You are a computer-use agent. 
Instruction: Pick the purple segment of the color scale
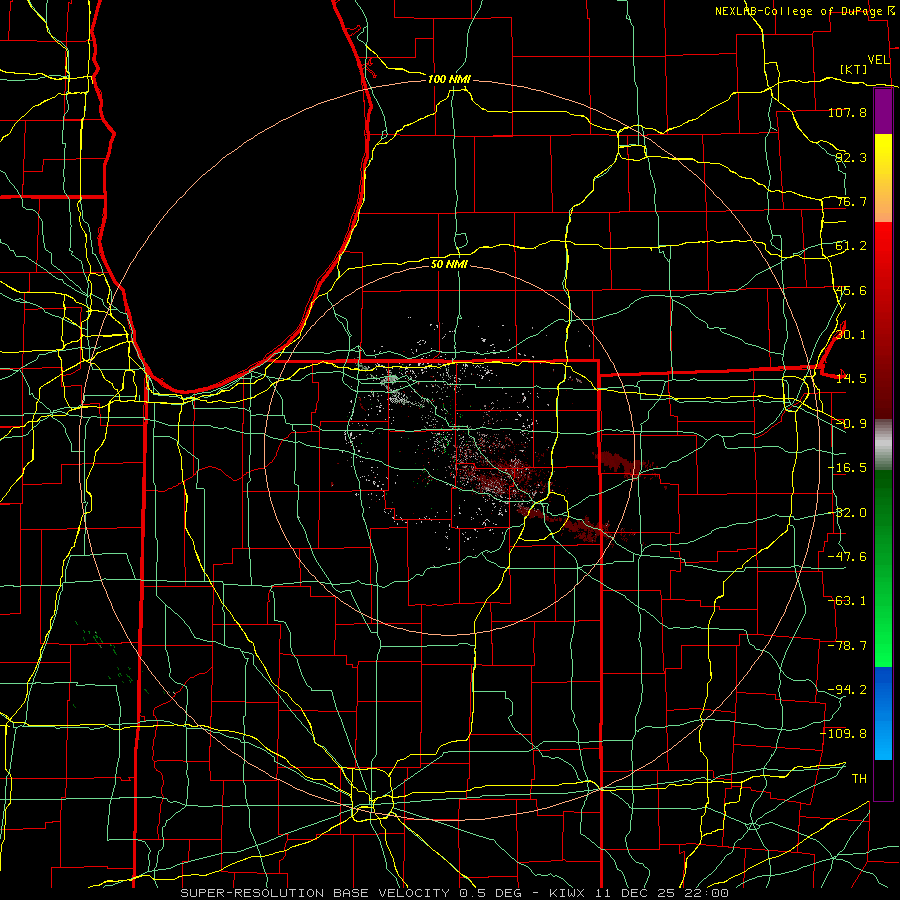pyautogui.click(x=883, y=111)
